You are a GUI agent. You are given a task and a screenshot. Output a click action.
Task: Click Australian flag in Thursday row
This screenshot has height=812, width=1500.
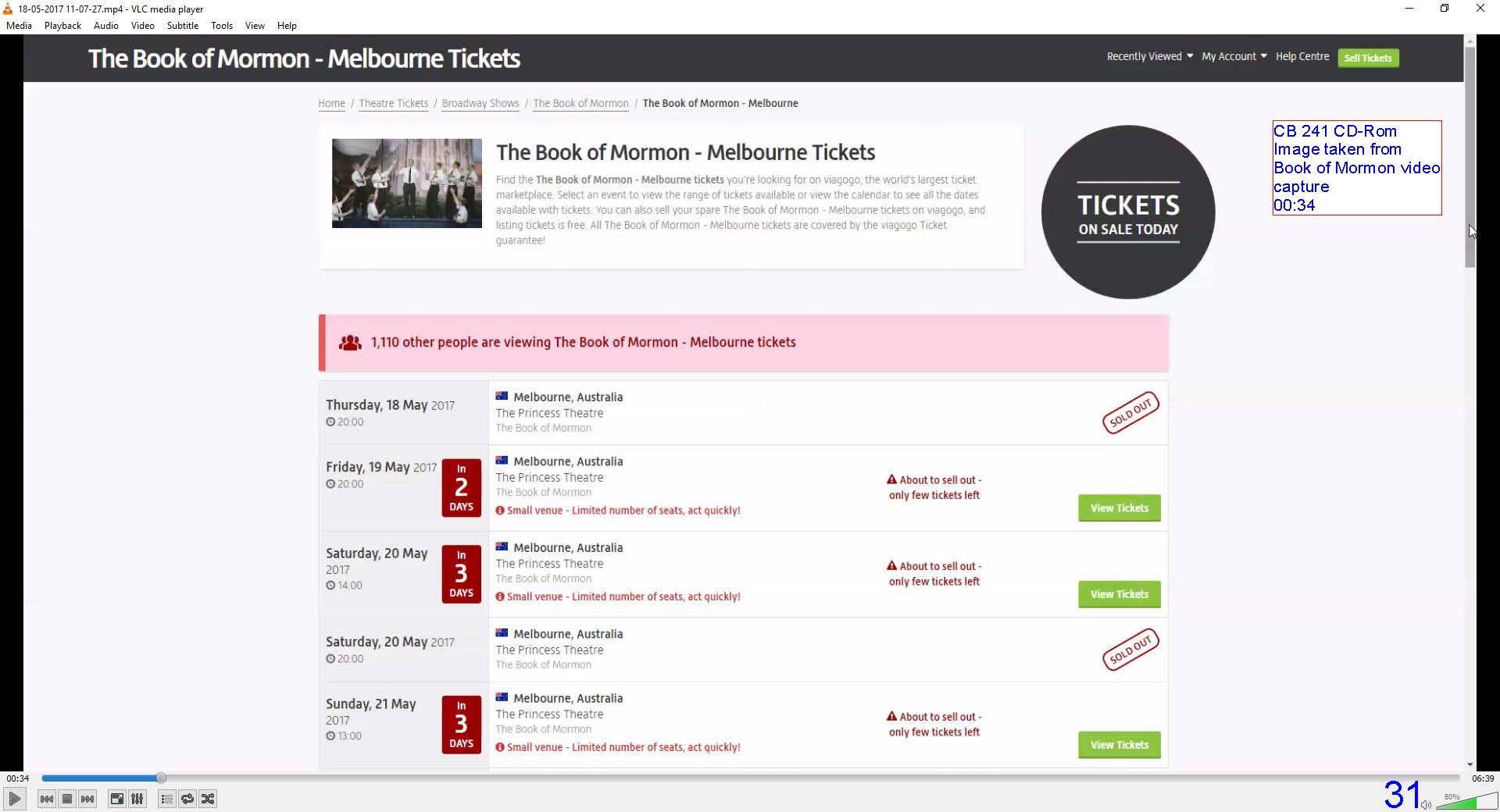pos(502,396)
